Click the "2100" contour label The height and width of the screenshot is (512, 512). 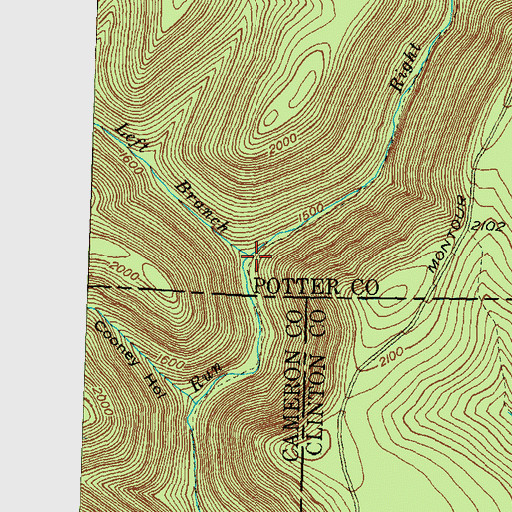[391, 356]
